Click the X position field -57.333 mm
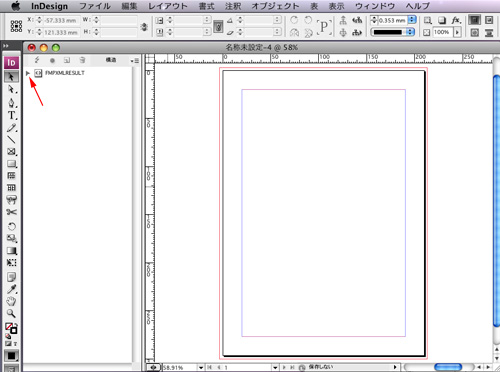 click(62, 20)
